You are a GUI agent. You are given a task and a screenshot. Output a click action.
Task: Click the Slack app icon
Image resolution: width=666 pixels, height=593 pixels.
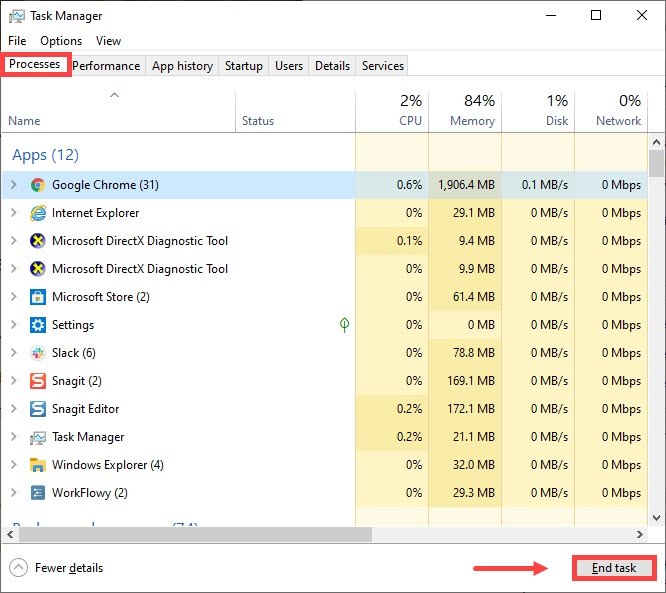pos(38,353)
